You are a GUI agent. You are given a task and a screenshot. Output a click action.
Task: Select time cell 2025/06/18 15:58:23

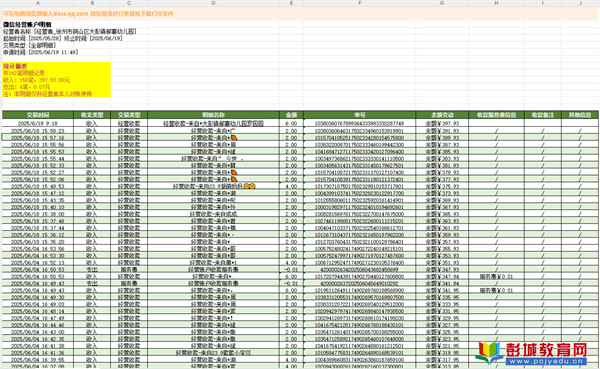tap(38, 131)
